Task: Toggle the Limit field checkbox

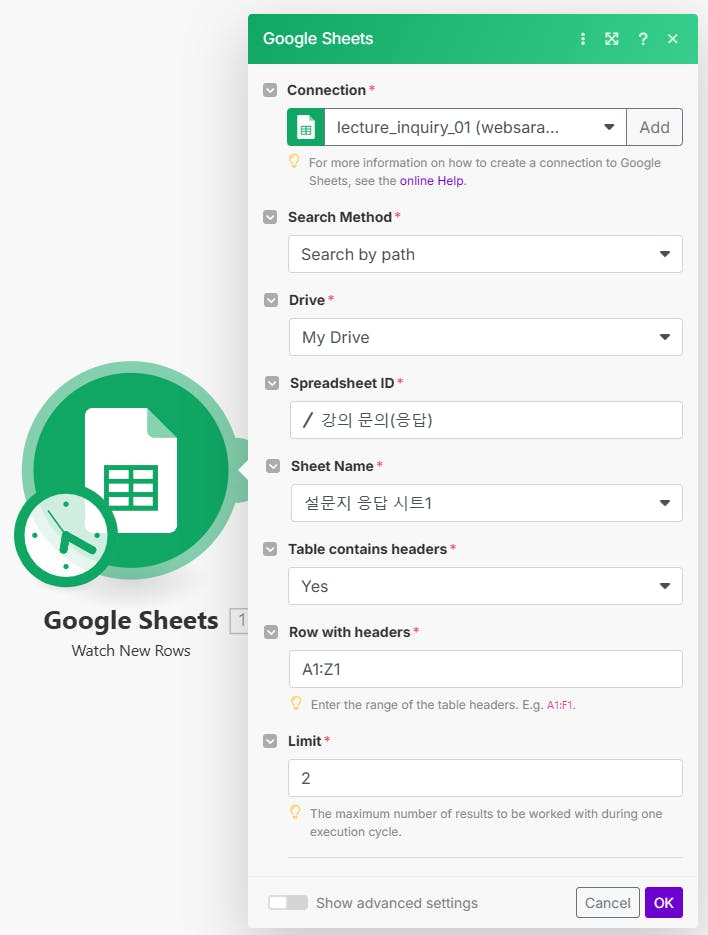Action: [x=270, y=741]
